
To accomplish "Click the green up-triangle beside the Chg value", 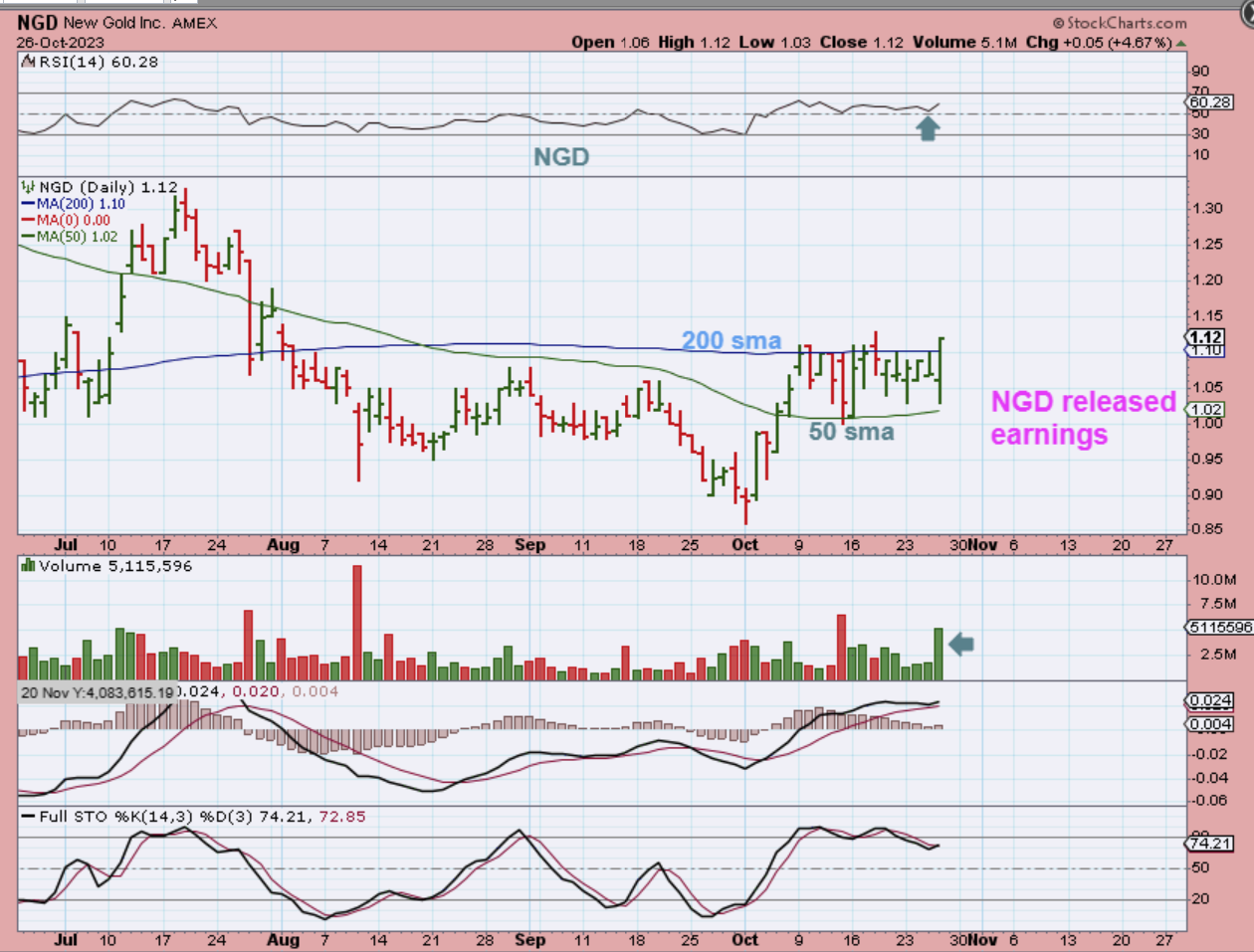I will pyautogui.click(x=1181, y=43).
